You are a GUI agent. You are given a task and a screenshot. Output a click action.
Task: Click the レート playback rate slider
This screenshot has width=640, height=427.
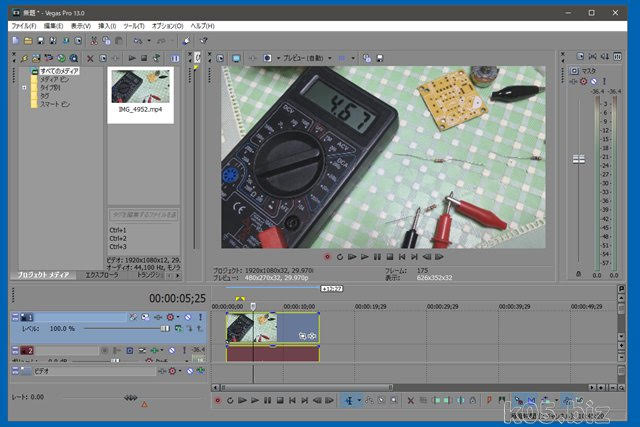tap(131, 398)
